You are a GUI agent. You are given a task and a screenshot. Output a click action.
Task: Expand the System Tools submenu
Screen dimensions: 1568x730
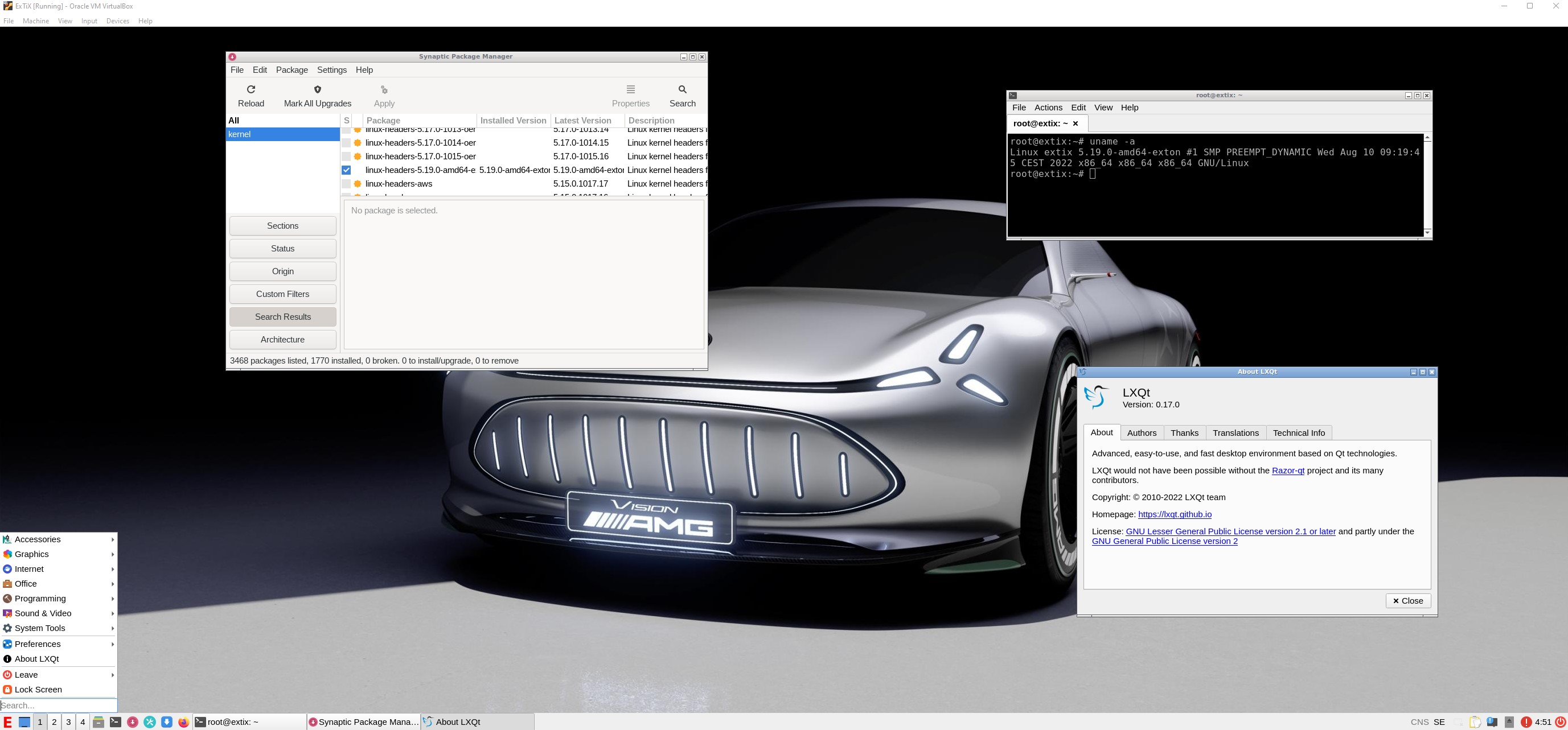click(x=59, y=628)
